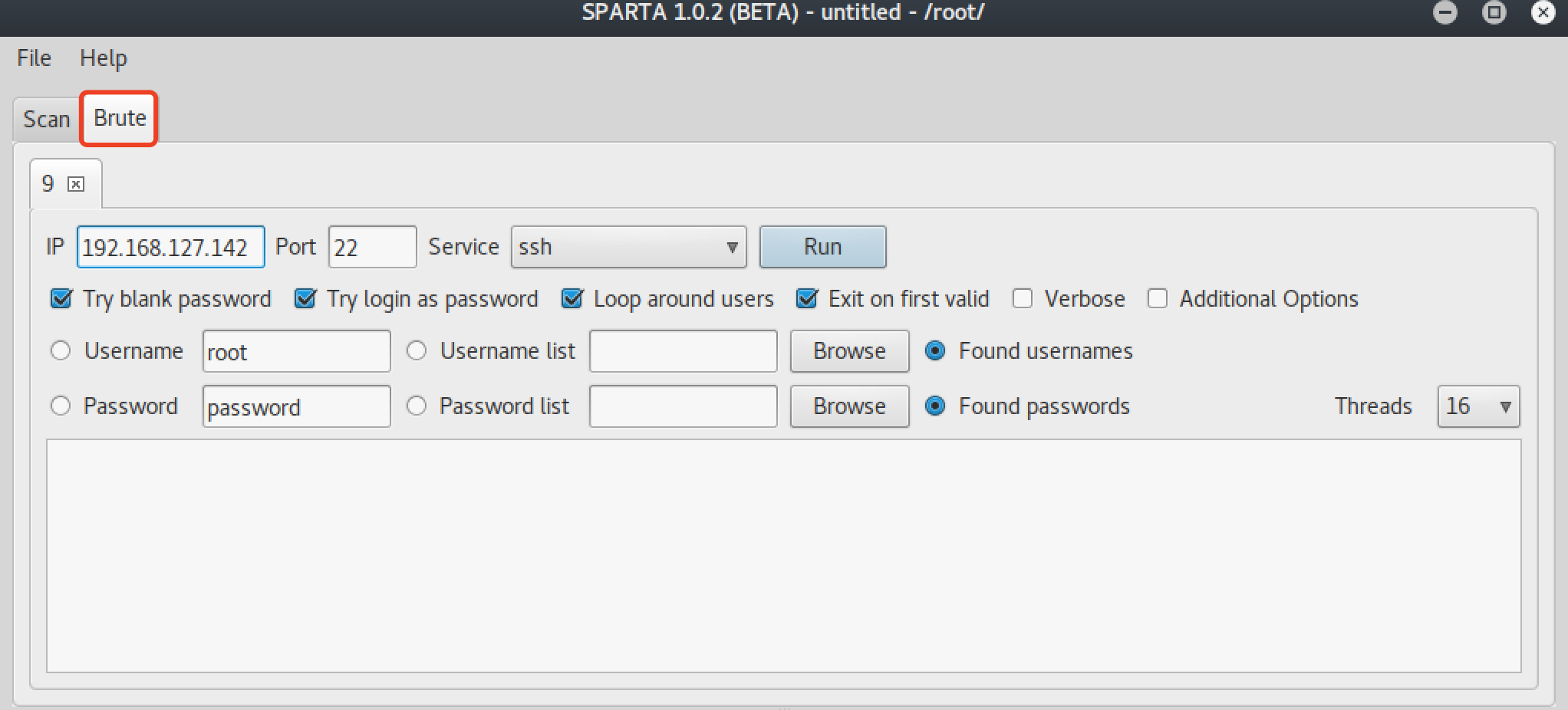Maximize the SPARTA window
Image resolution: width=1568 pixels, height=710 pixels.
pos(1494,12)
